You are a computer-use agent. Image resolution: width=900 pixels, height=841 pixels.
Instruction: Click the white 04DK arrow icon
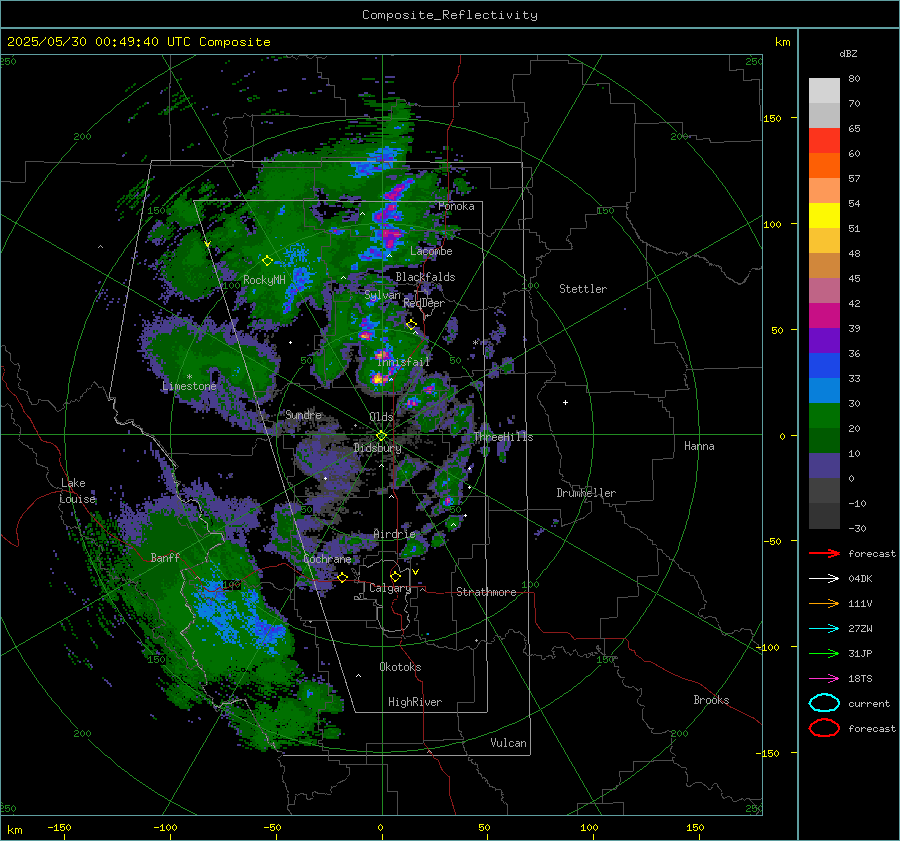tap(824, 579)
